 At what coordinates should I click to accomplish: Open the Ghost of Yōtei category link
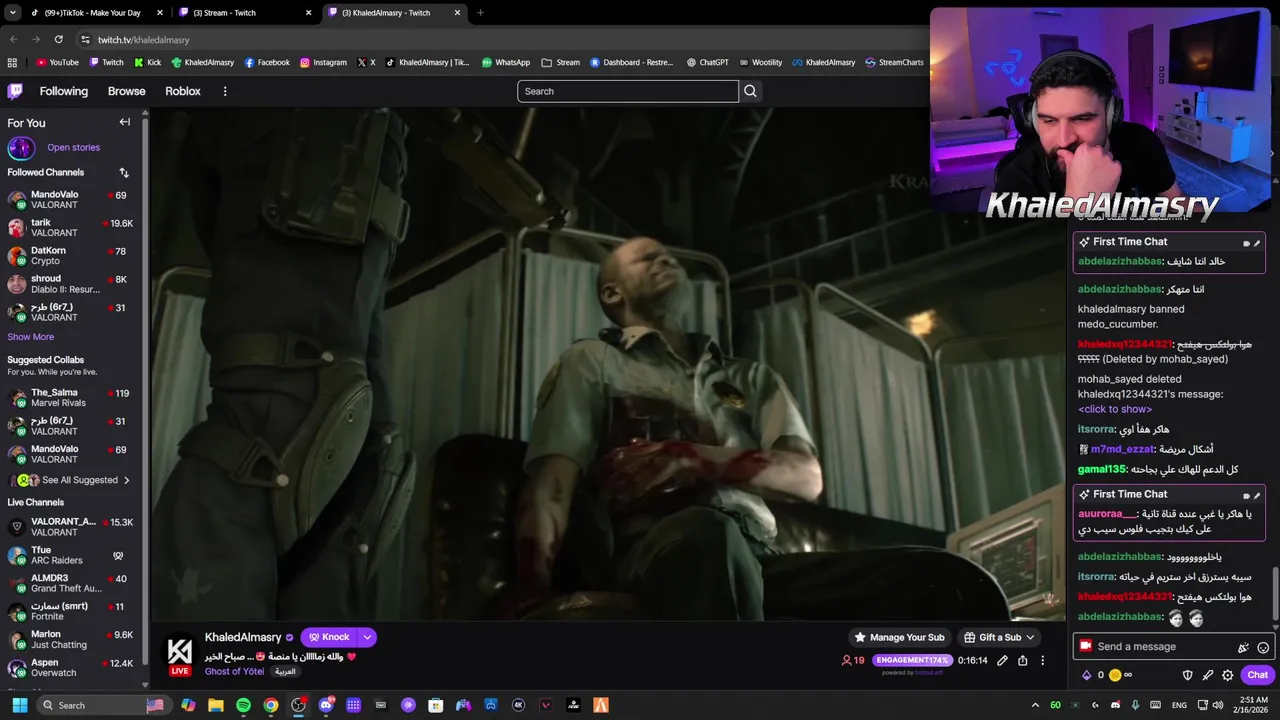click(234, 672)
